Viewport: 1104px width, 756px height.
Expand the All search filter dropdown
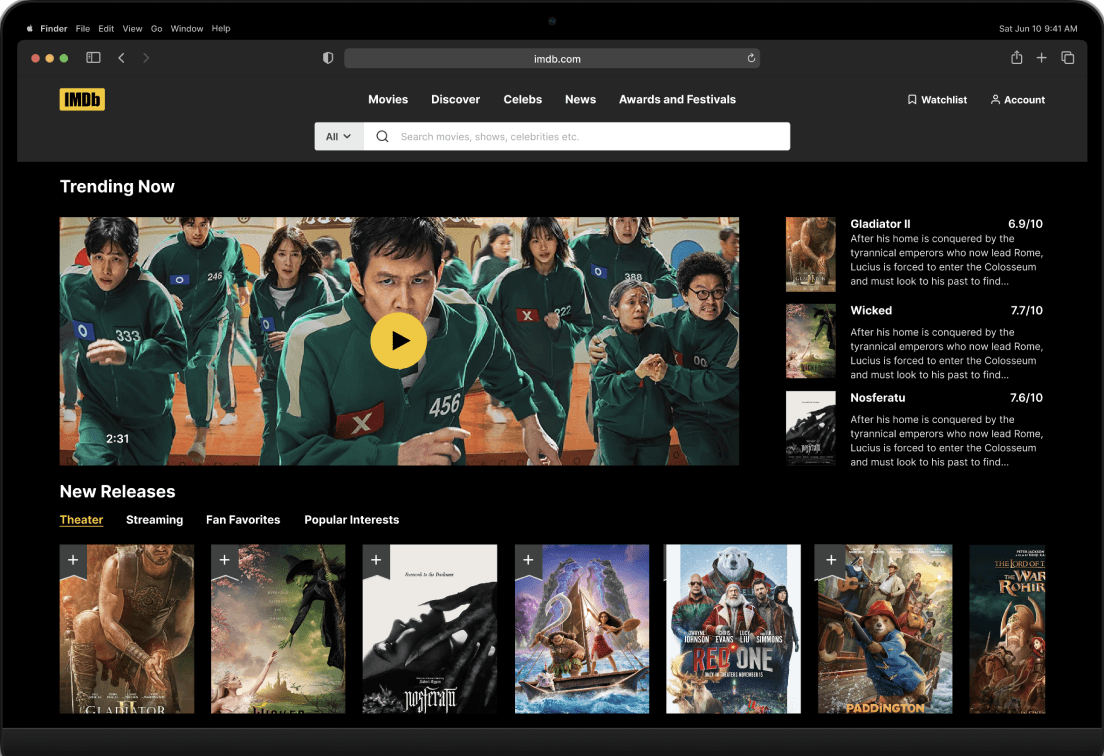point(339,137)
